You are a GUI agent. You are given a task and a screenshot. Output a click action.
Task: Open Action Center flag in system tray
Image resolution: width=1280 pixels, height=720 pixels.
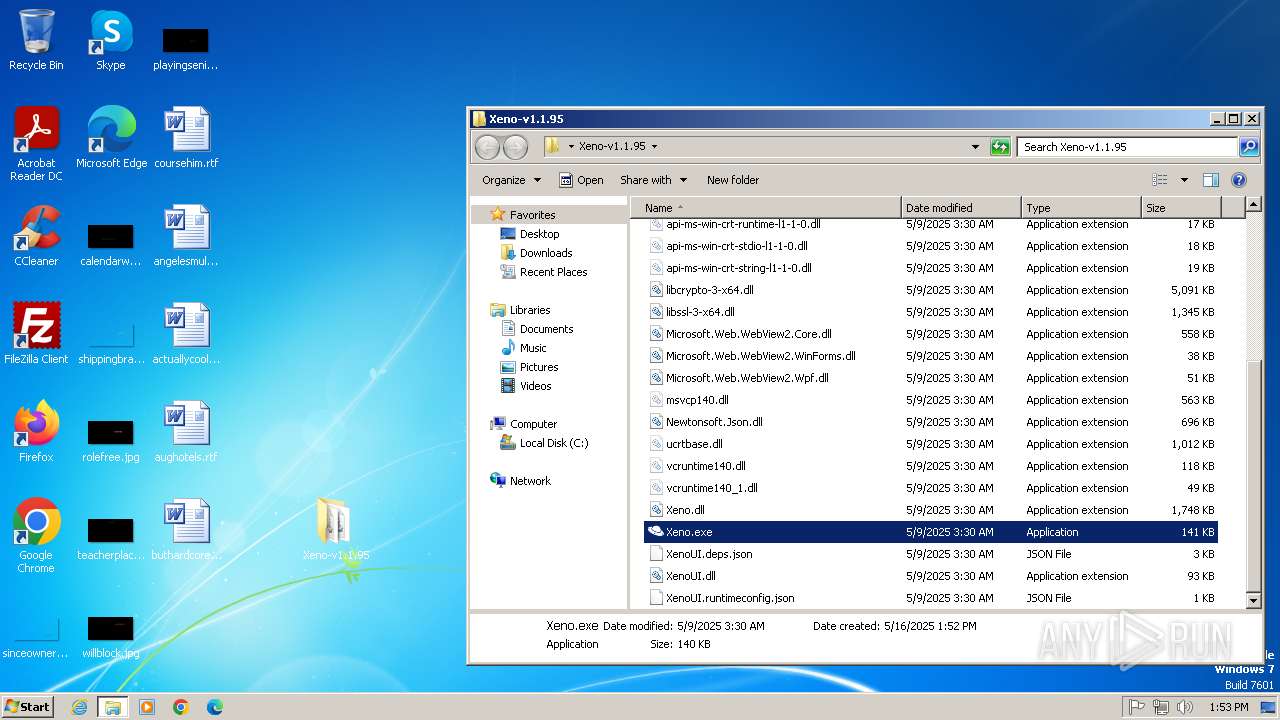[1137, 707]
